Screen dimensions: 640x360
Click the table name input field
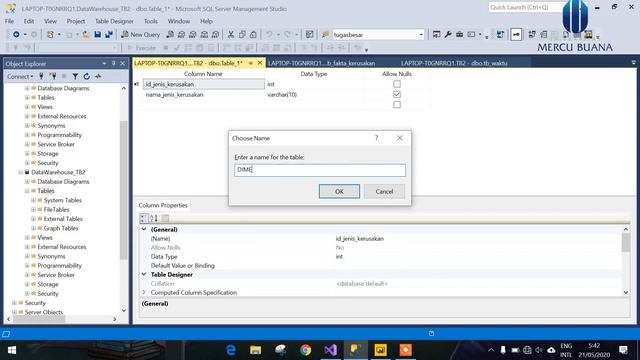point(320,170)
